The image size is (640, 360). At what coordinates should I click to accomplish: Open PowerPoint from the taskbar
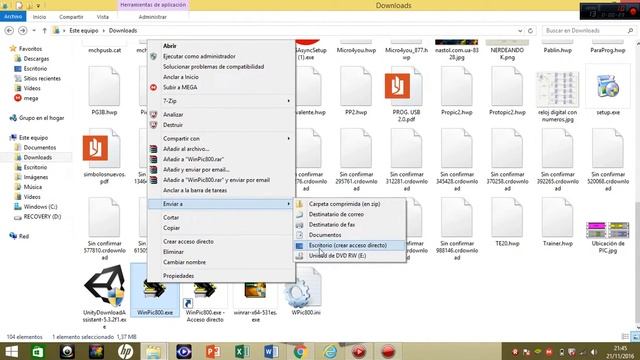pos(213,351)
